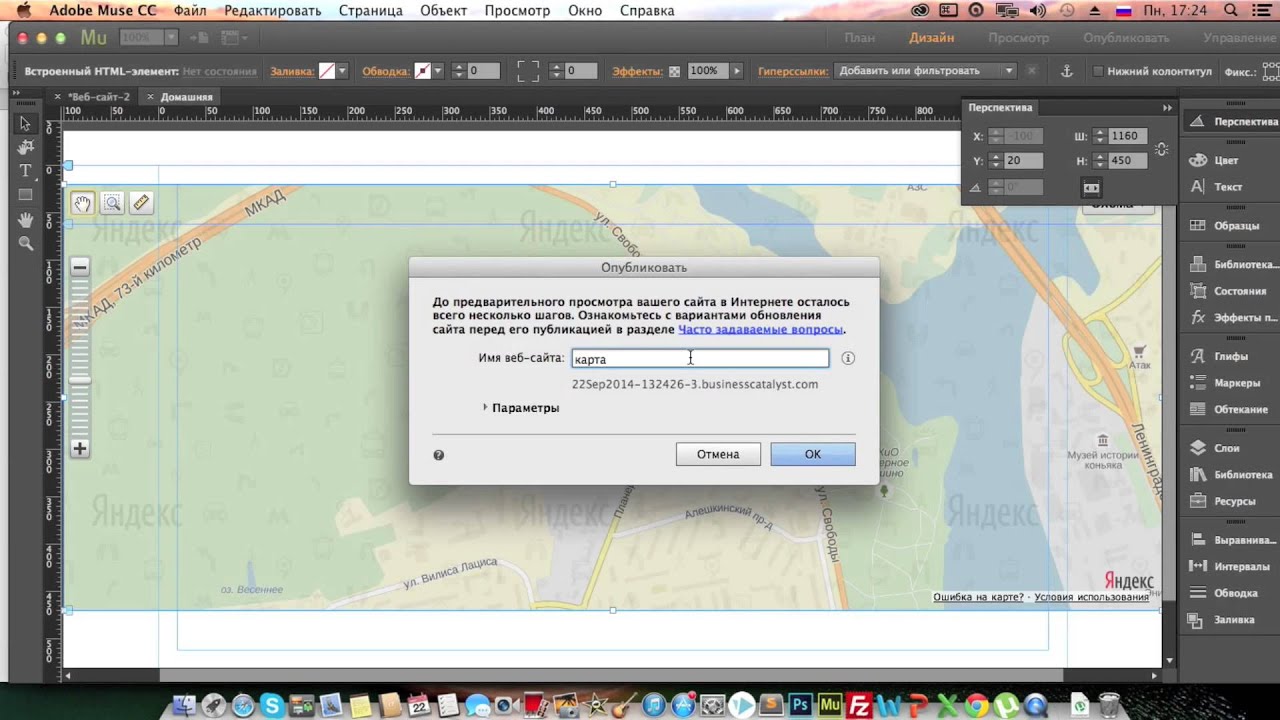
Task: Zoom in map with plus button
Action: point(80,449)
